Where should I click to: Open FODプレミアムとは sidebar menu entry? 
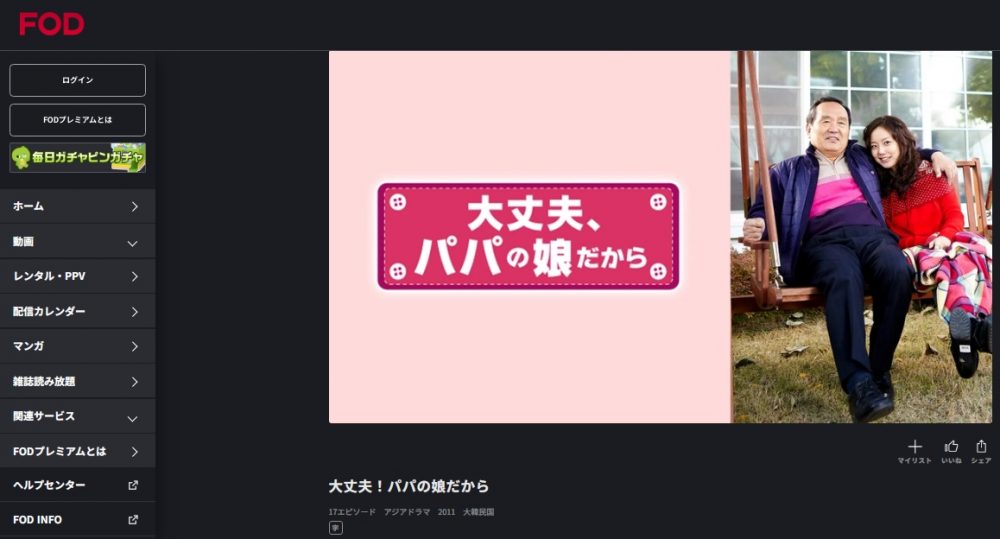pyautogui.click(x=78, y=452)
